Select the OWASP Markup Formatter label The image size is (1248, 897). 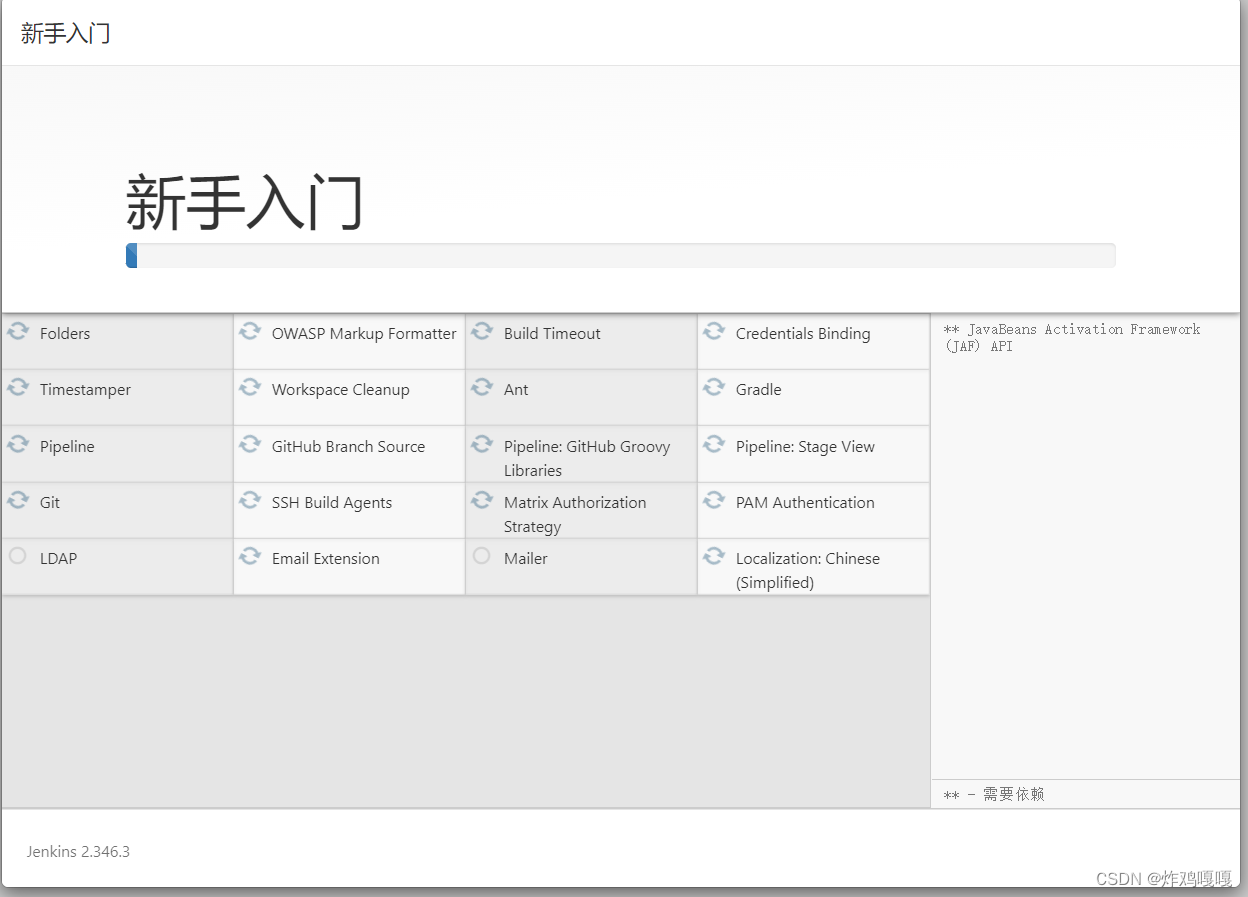point(364,334)
